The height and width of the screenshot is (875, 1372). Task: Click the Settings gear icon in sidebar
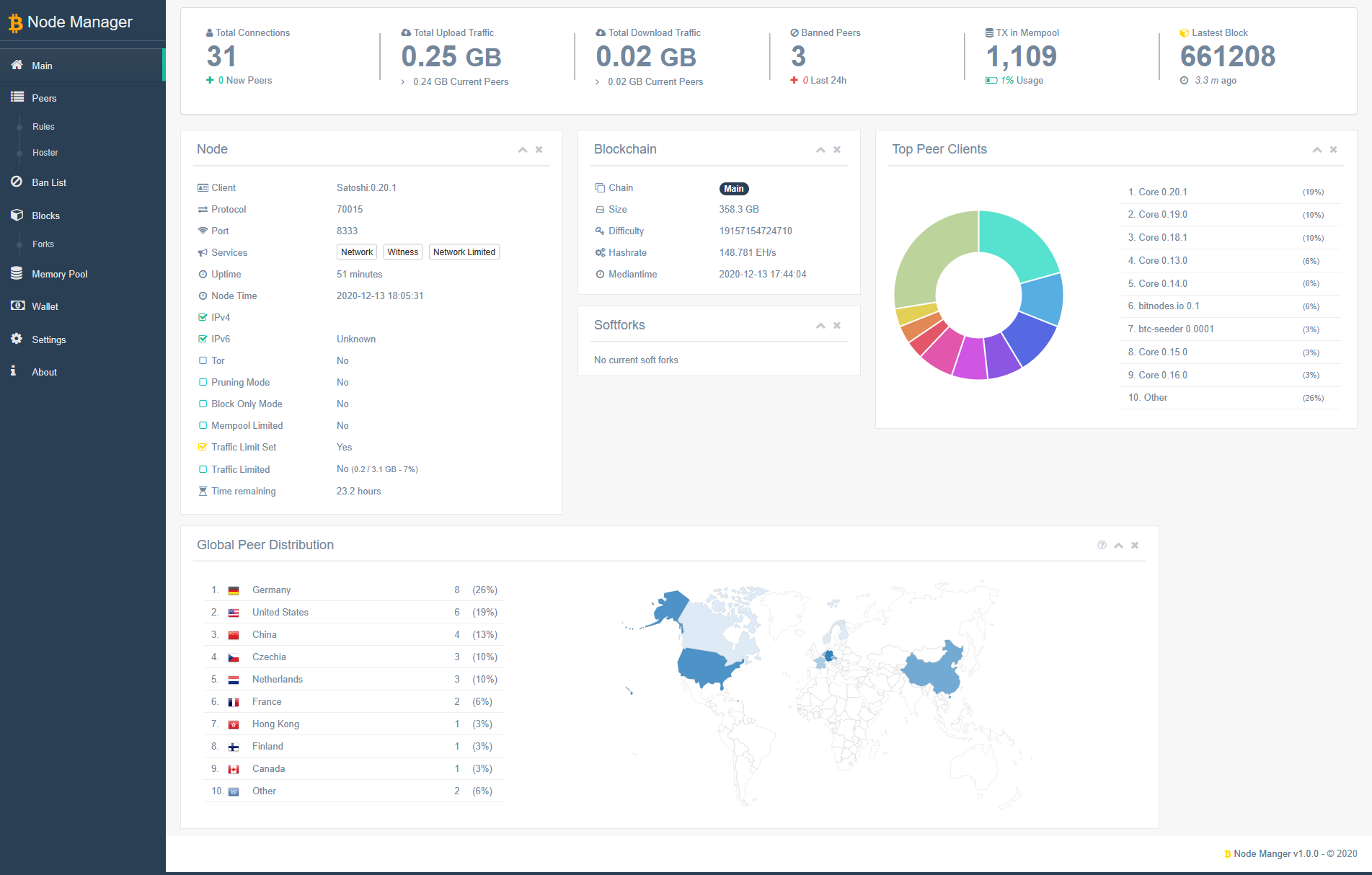click(x=17, y=339)
